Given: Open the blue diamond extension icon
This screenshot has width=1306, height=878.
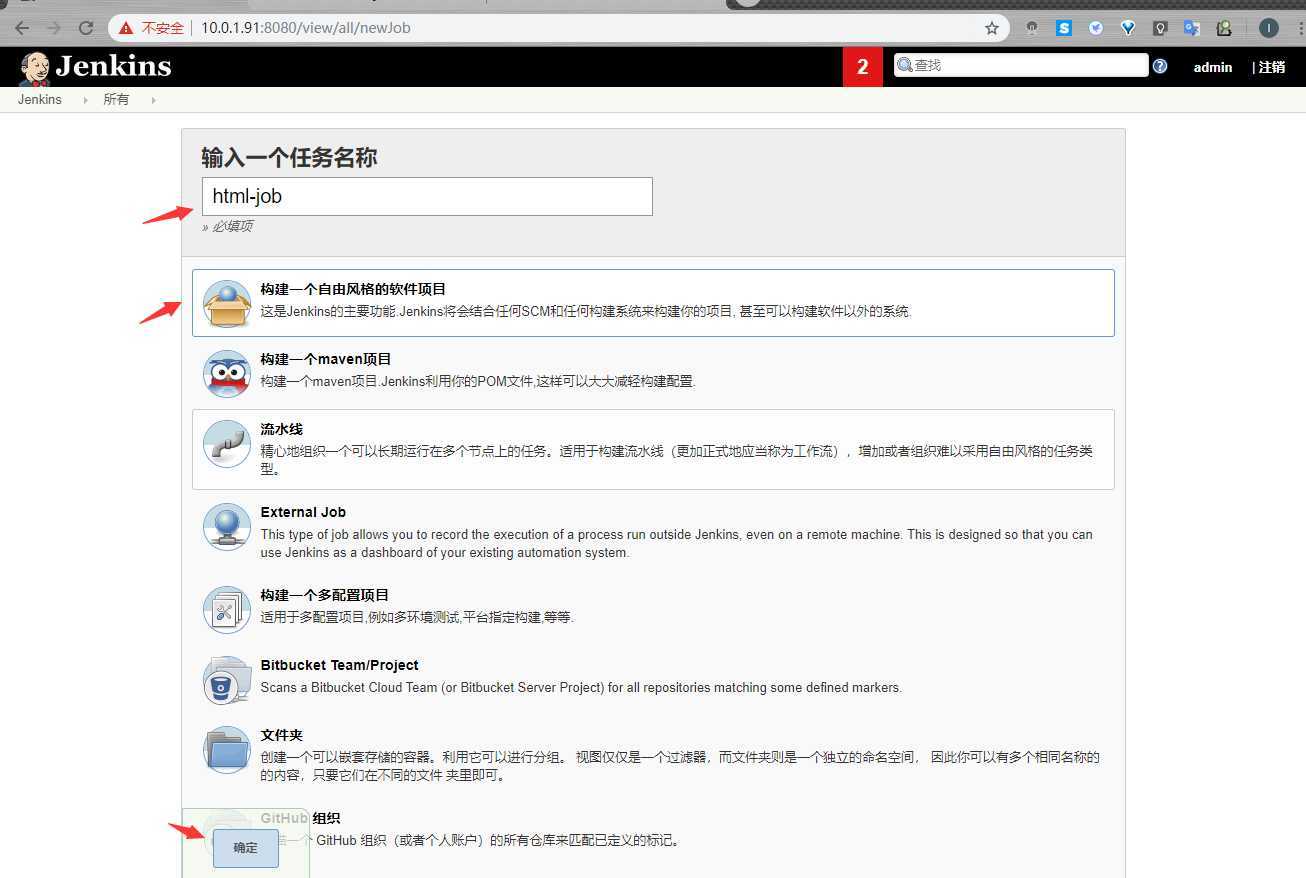Looking at the screenshot, I should coord(1128,28).
